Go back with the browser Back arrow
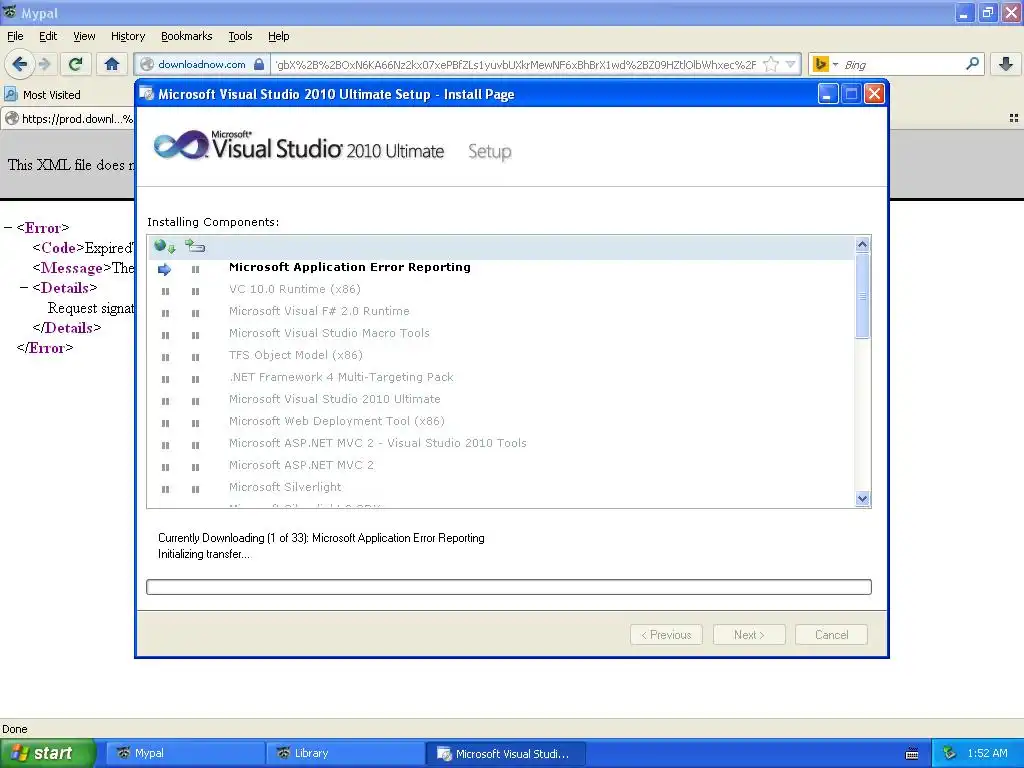The width and height of the screenshot is (1024, 768). pyautogui.click(x=19, y=64)
